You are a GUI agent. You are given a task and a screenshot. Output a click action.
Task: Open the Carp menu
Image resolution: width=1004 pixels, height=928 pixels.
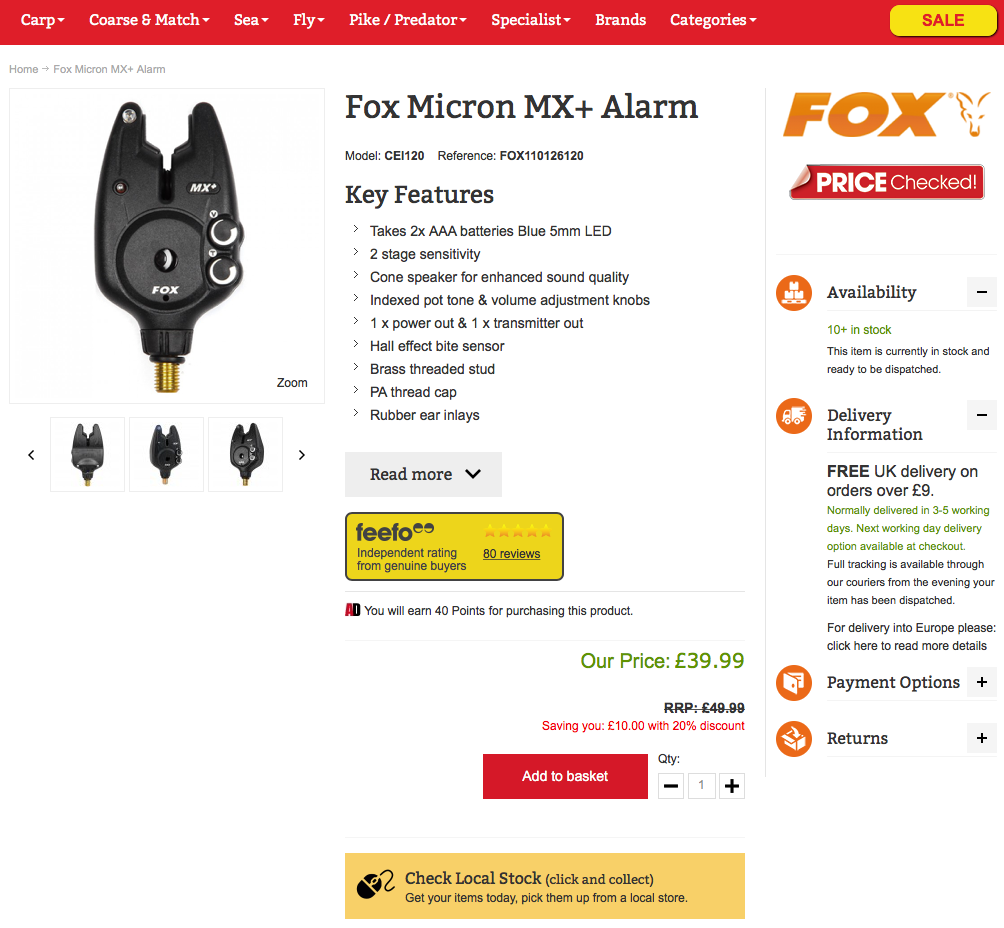point(42,20)
